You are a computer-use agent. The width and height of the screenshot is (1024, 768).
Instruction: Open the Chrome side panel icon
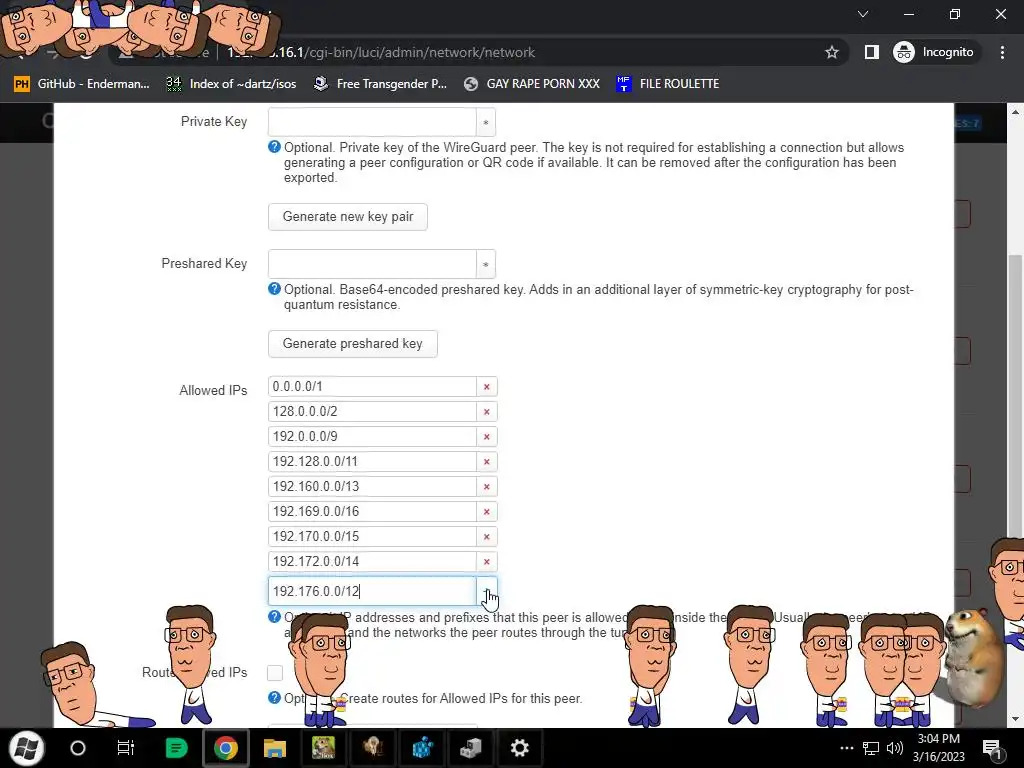[x=871, y=52]
